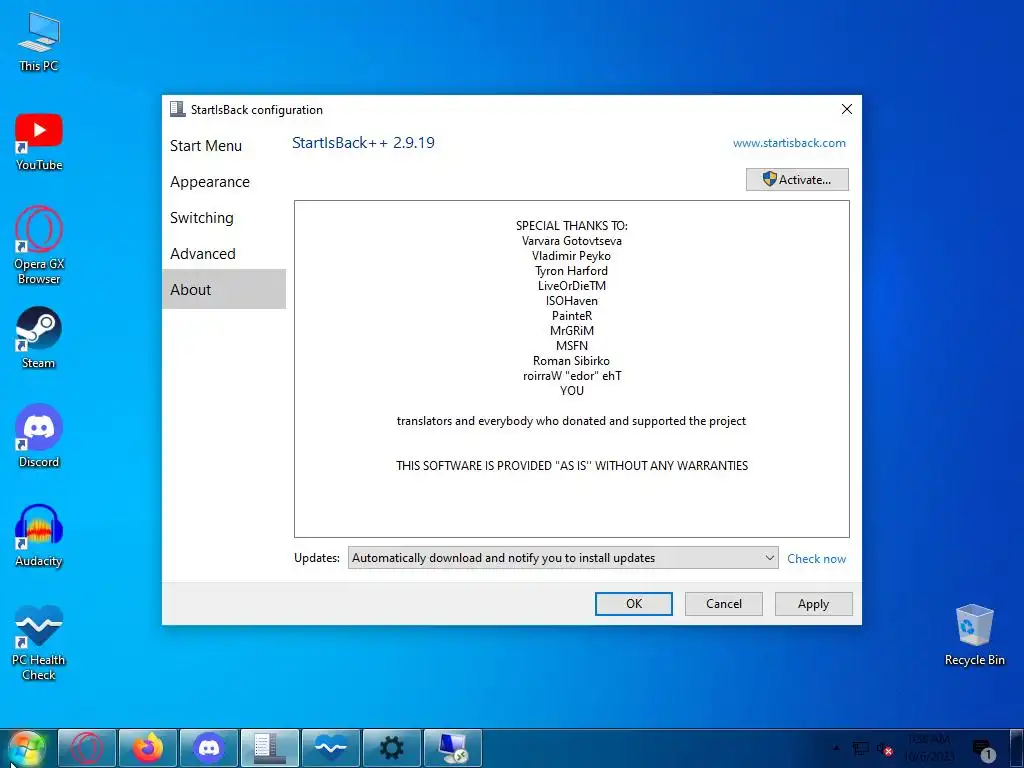The height and width of the screenshot is (768, 1024).
Task: Click 'SPECIAL THANKS TO:' credits text
Action: point(571,225)
